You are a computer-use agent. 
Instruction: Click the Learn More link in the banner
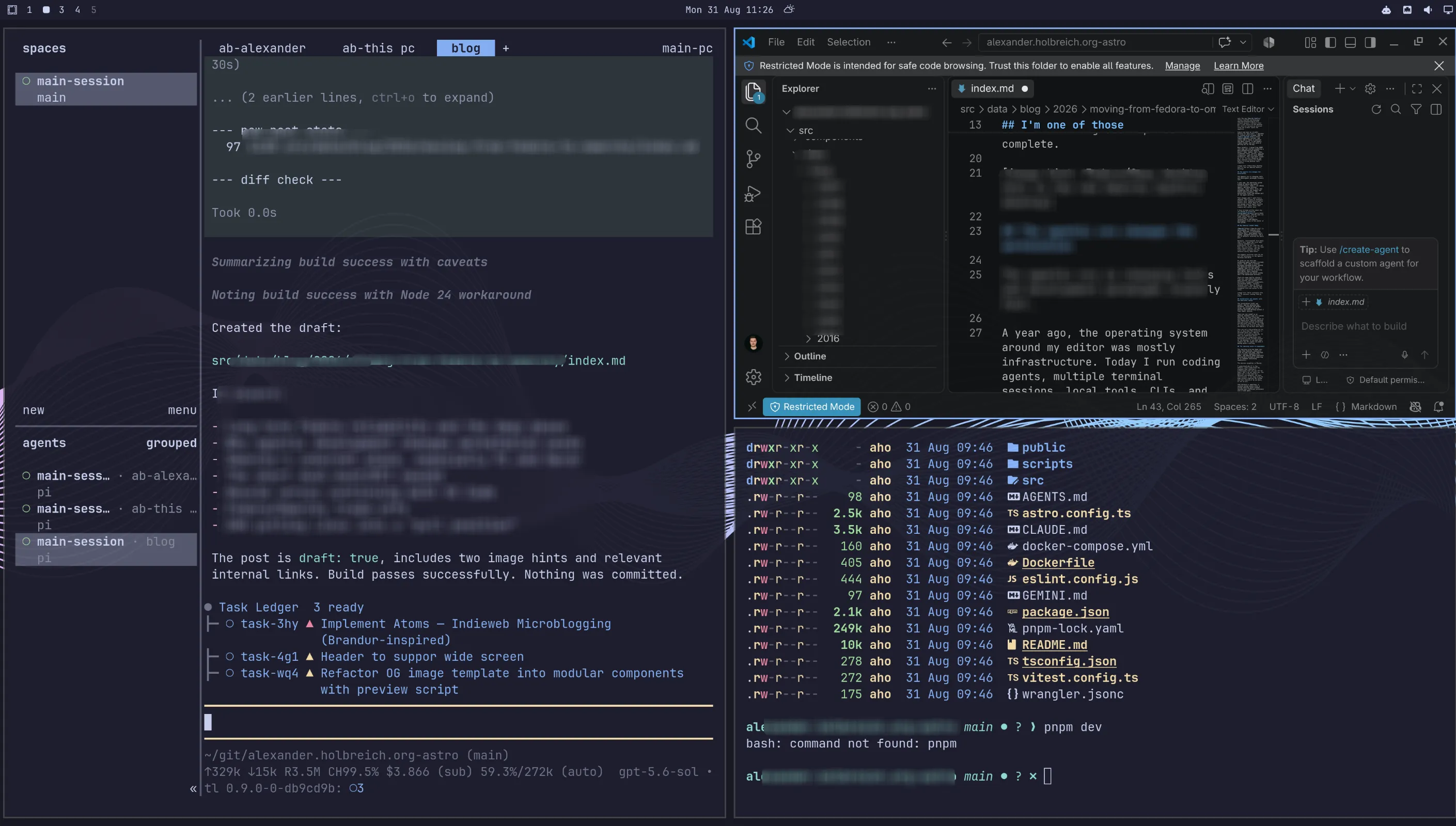click(x=1238, y=66)
